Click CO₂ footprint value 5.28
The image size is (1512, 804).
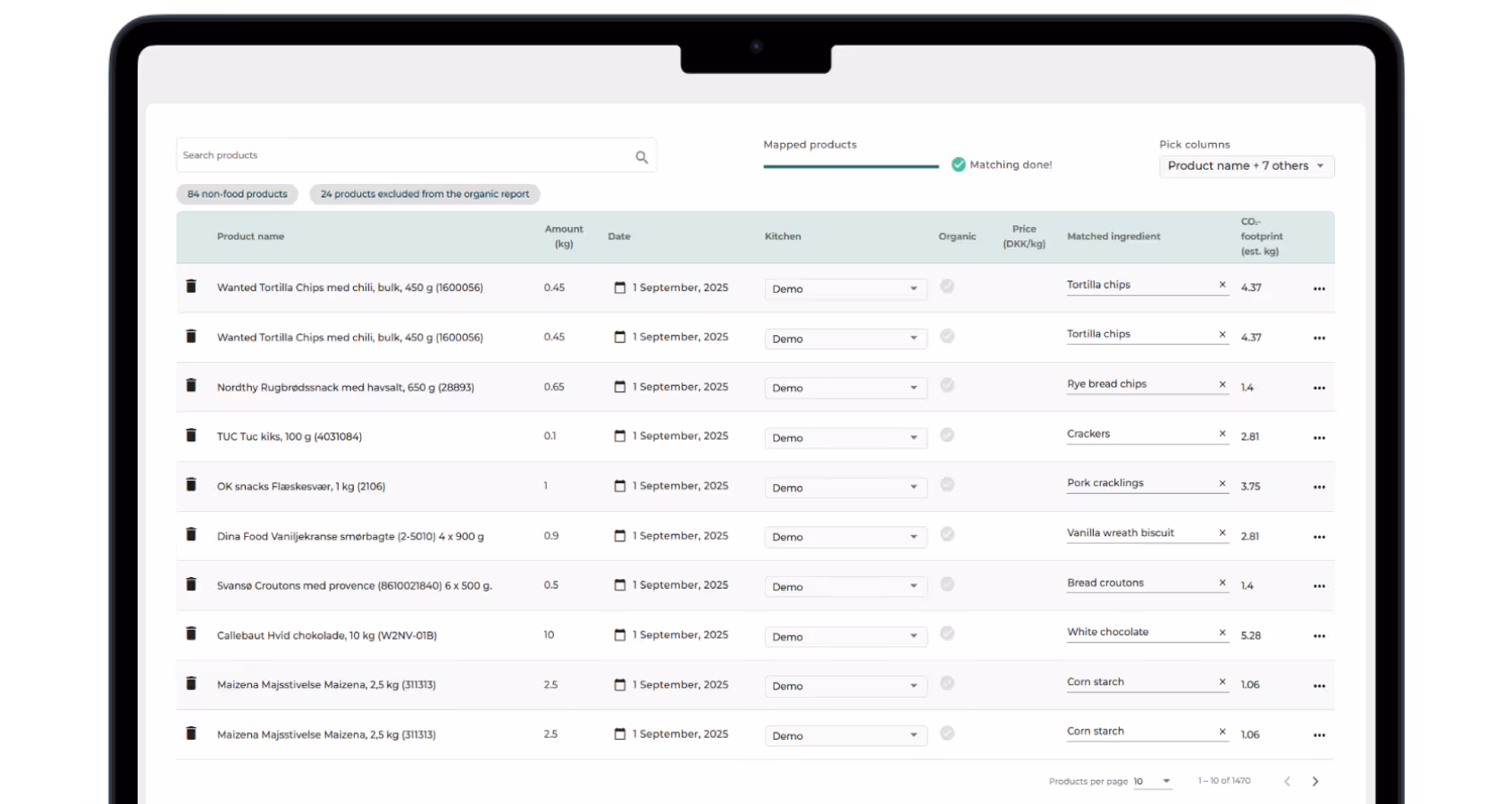coord(1250,636)
